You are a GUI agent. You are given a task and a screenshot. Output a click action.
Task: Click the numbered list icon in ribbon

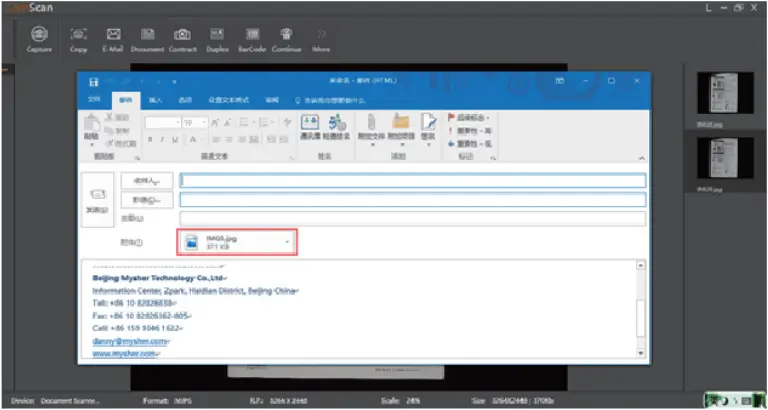coord(264,123)
